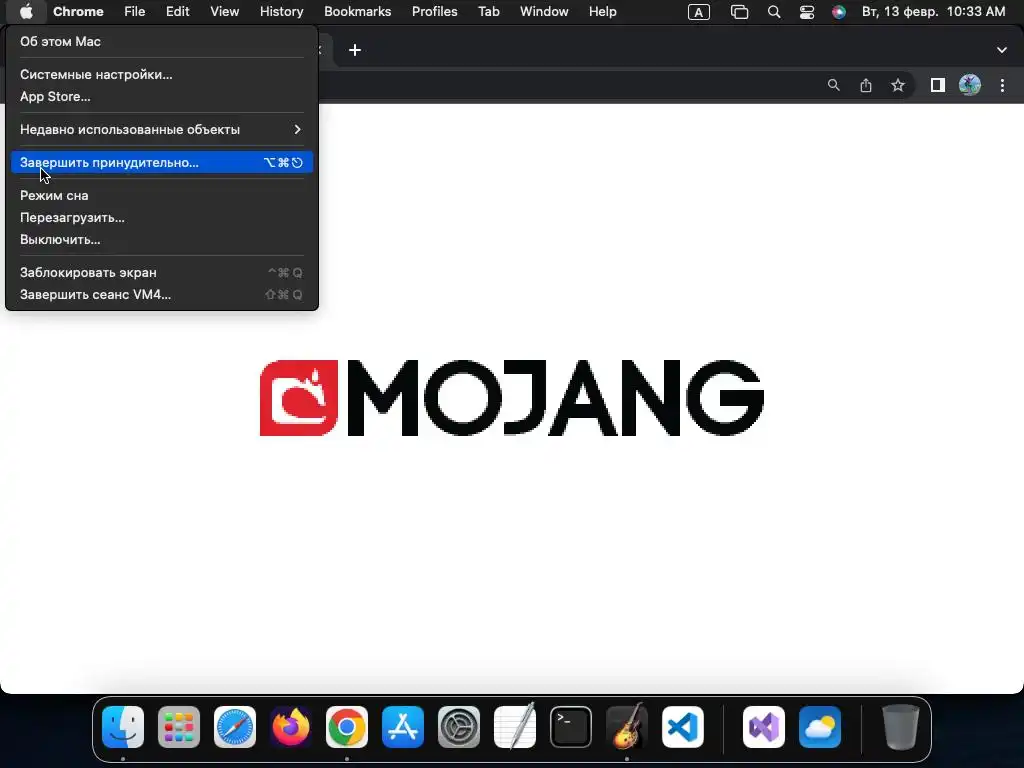Click the Mojang logo image

512,398
